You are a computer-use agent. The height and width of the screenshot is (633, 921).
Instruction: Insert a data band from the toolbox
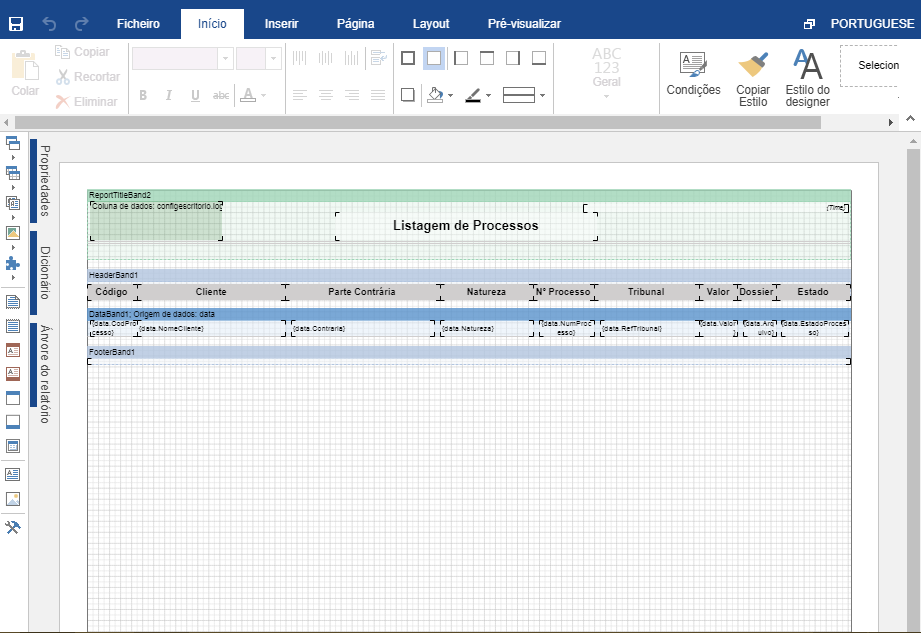tap(13, 446)
